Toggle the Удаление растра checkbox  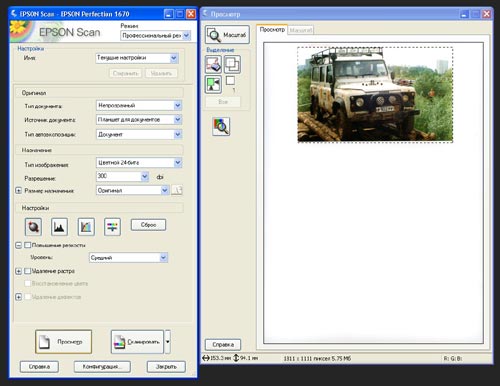click(x=28, y=271)
